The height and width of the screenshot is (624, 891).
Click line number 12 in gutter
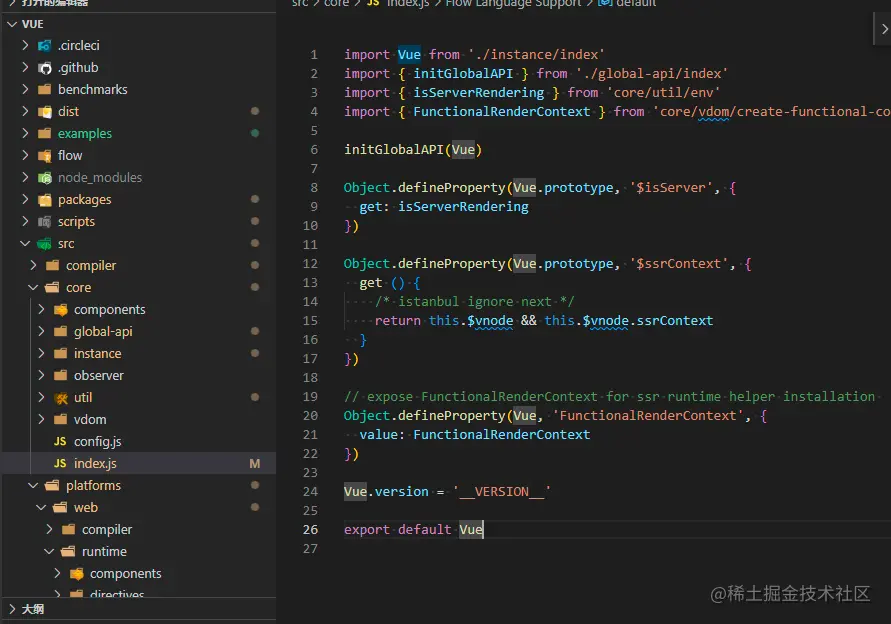[x=310, y=264]
